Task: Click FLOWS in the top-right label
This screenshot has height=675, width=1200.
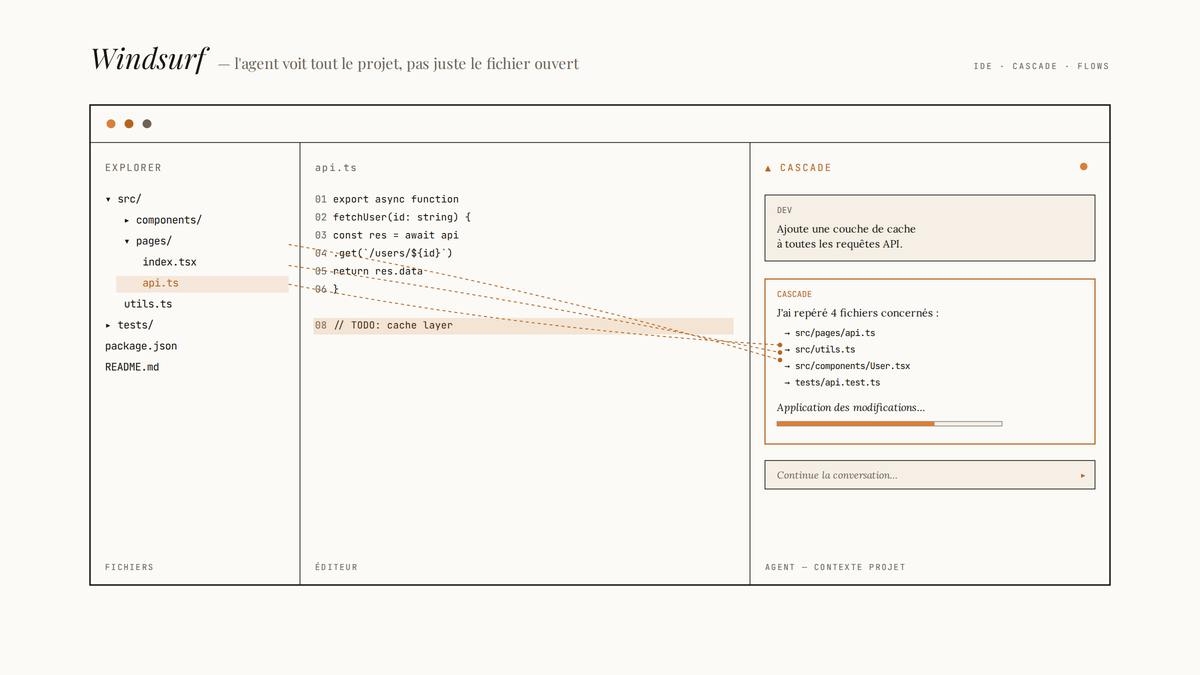Action: [1093, 66]
